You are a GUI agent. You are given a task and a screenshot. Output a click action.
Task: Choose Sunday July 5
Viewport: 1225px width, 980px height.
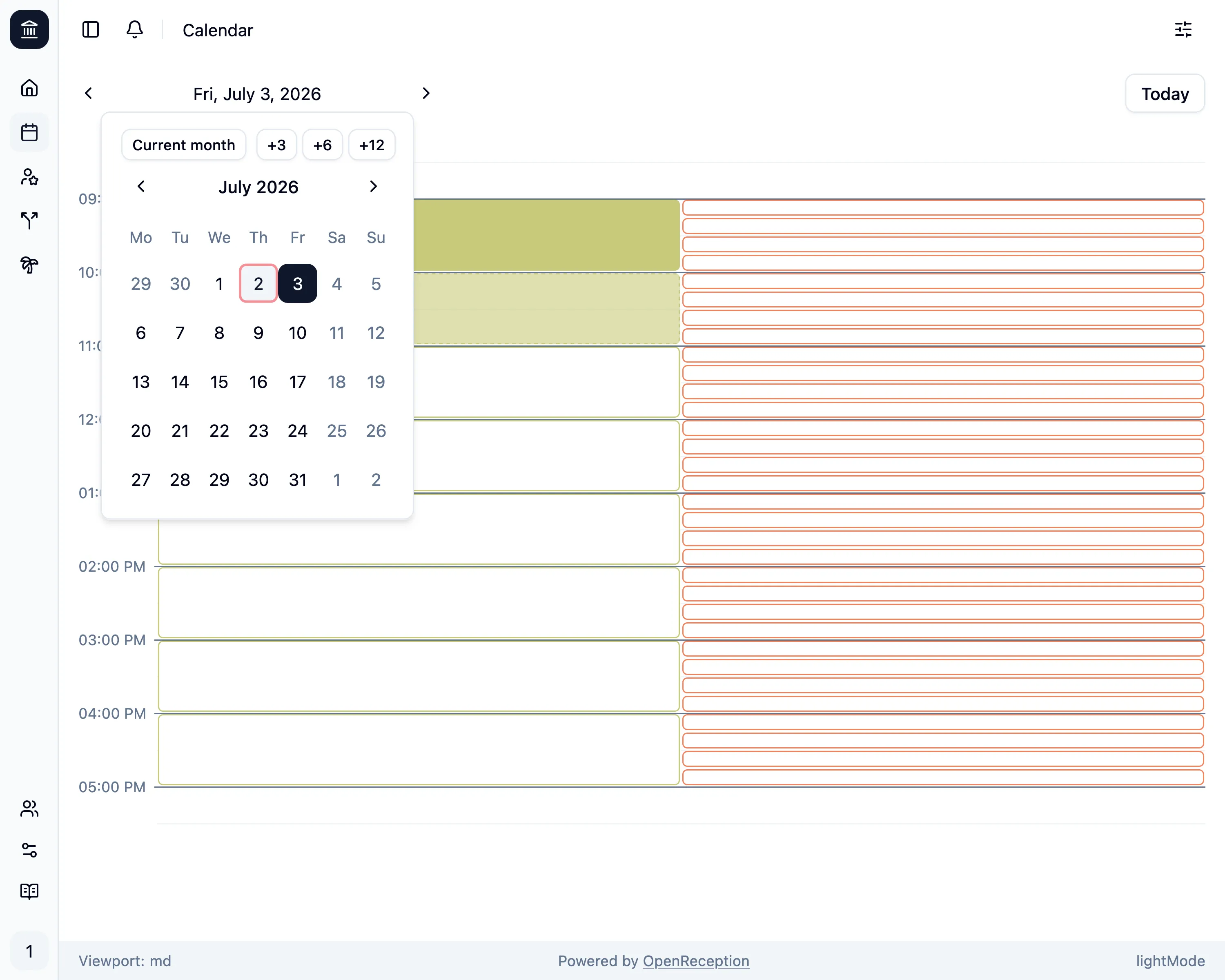376,283
